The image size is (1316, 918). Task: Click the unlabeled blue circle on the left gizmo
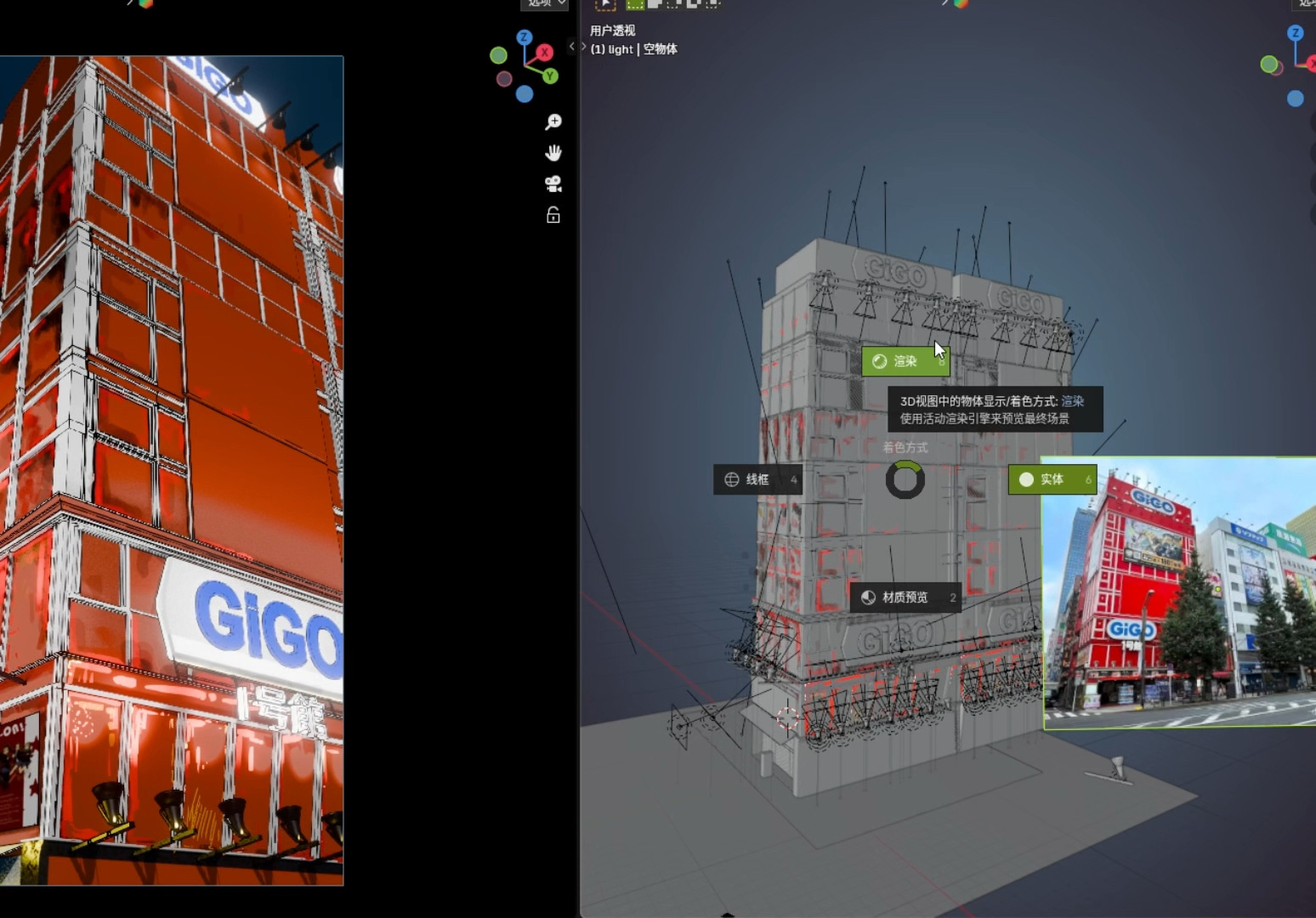(x=525, y=94)
